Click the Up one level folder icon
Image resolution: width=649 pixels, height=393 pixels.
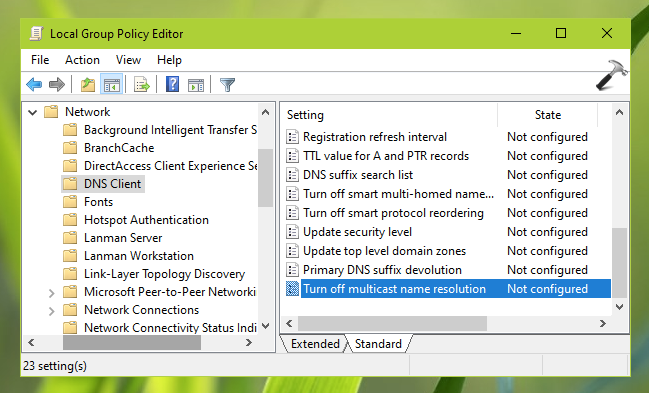click(88, 85)
